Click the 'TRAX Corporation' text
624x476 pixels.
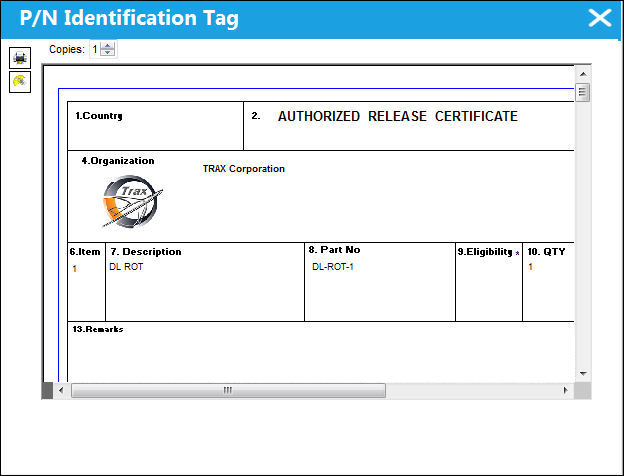click(x=244, y=169)
